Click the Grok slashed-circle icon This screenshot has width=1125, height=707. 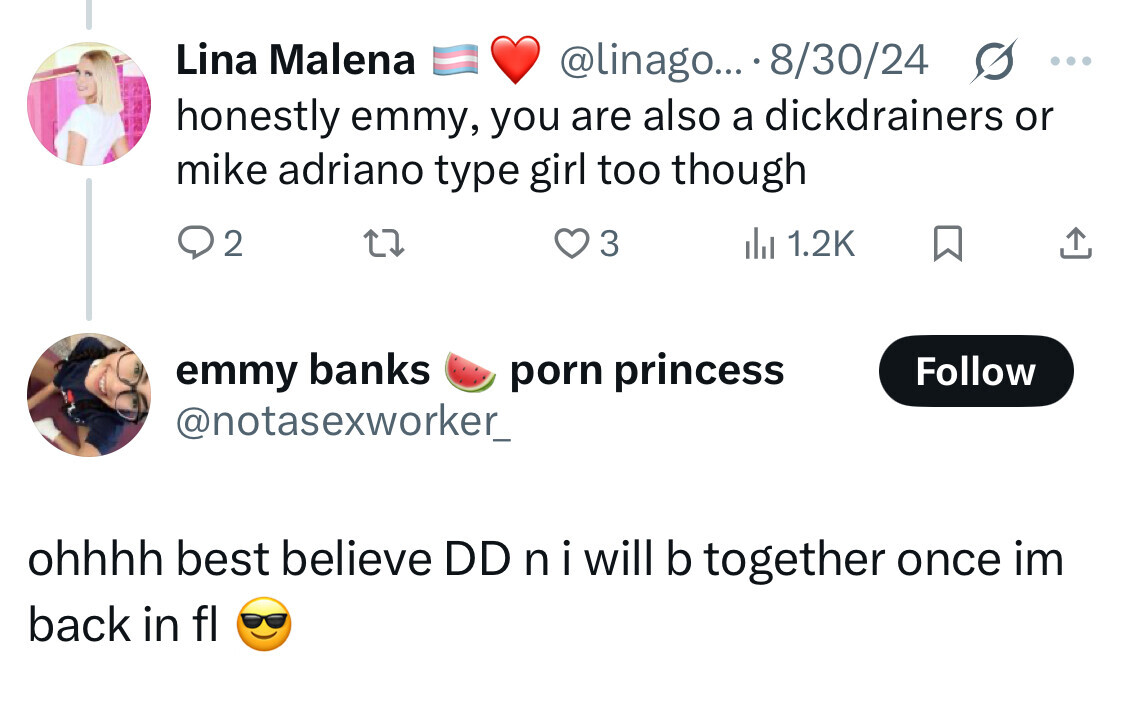click(x=995, y=61)
